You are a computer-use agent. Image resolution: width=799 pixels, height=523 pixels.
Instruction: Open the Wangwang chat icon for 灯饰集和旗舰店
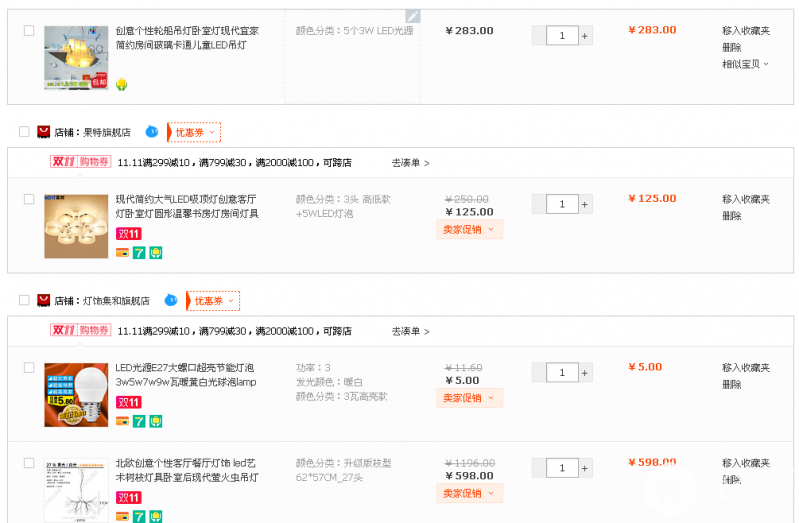[171, 300]
